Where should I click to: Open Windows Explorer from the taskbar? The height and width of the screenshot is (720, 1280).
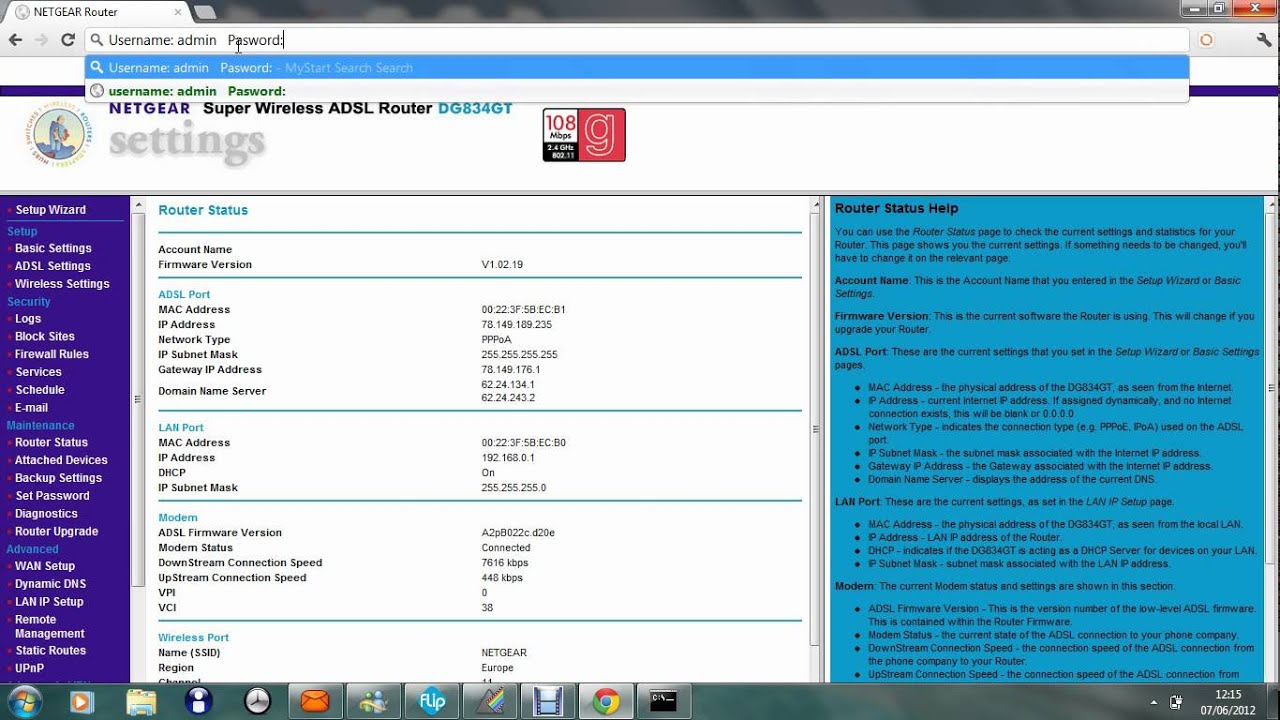[x=141, y=702]
